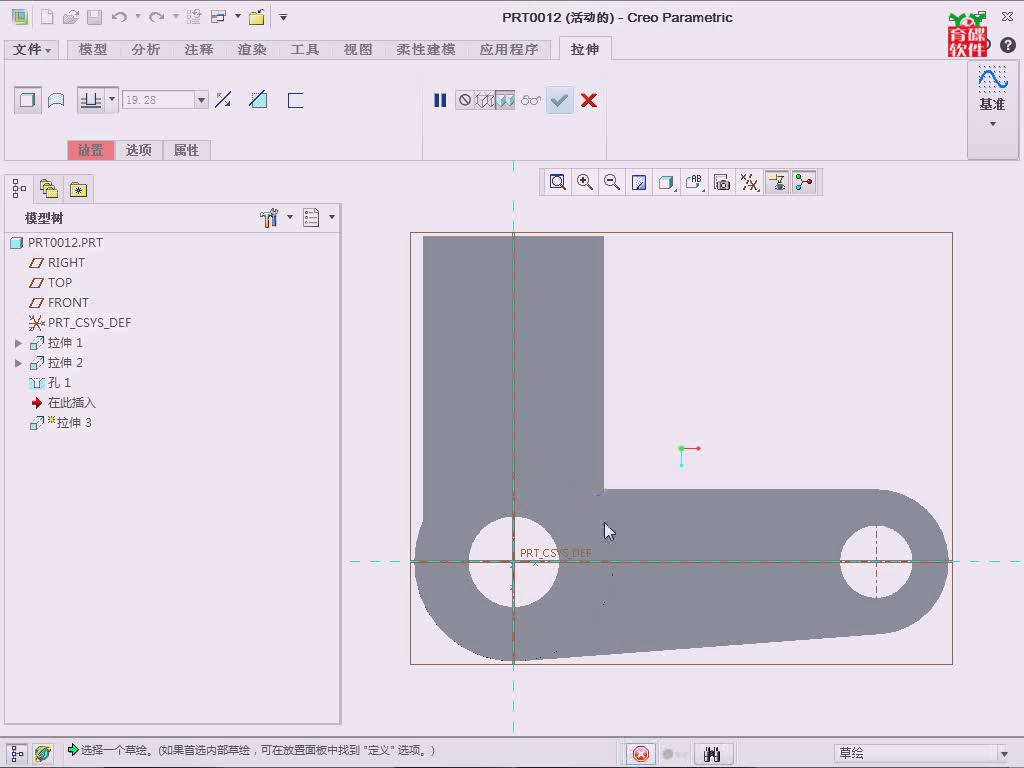Click the blind depth option icon
This screenshot has width=1024, height=768.
coord(90,100)
